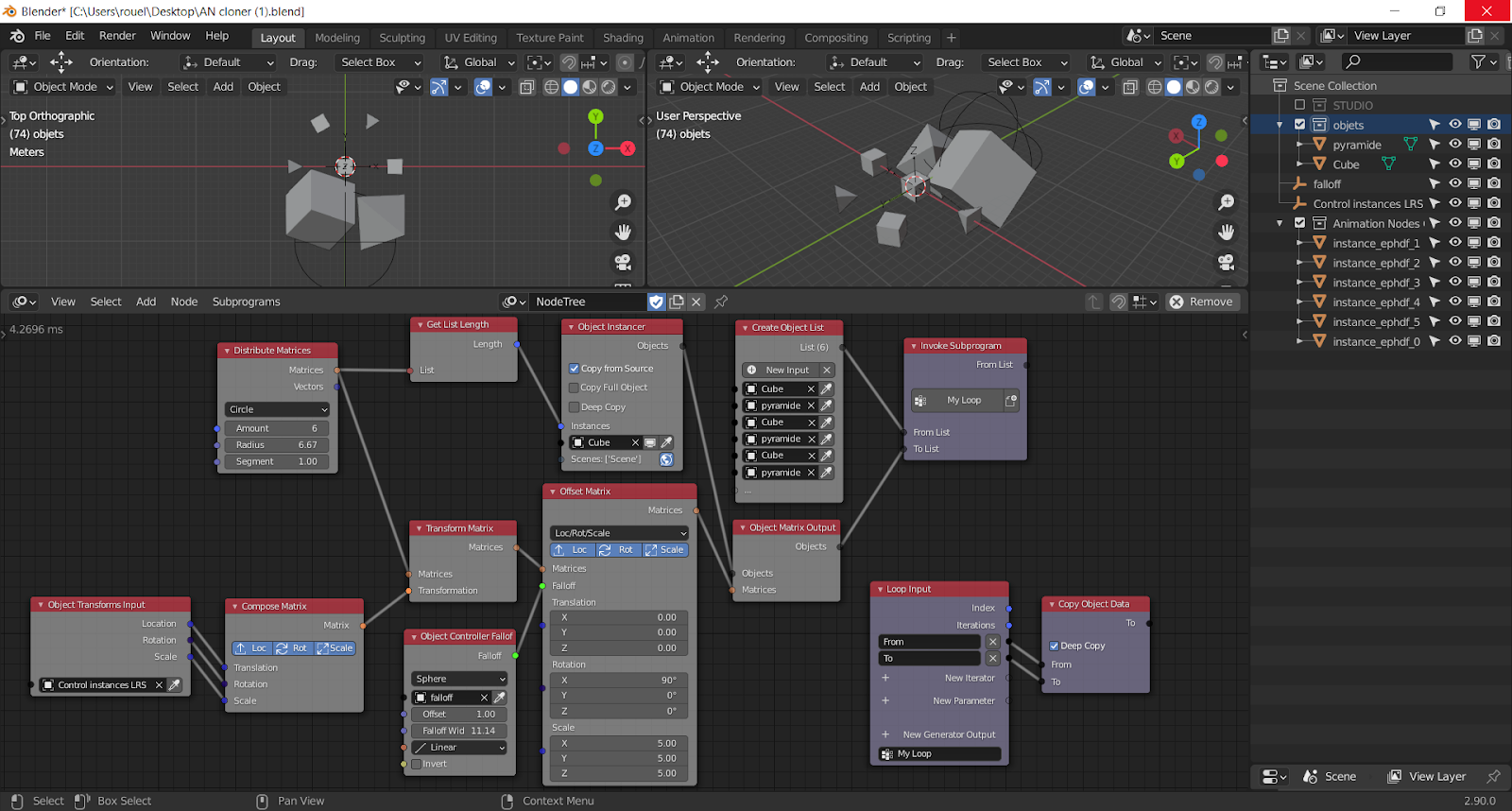
Task: Click parent node tree arrow icon
Action: coord(1093,302)
